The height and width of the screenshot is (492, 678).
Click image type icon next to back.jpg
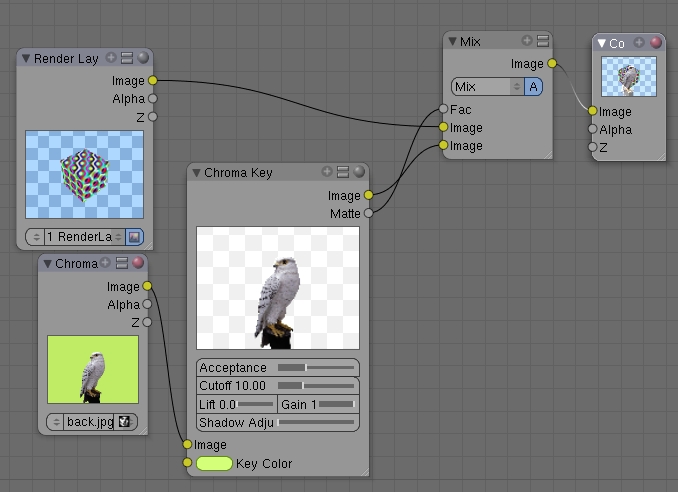click(x=126, y=422)
